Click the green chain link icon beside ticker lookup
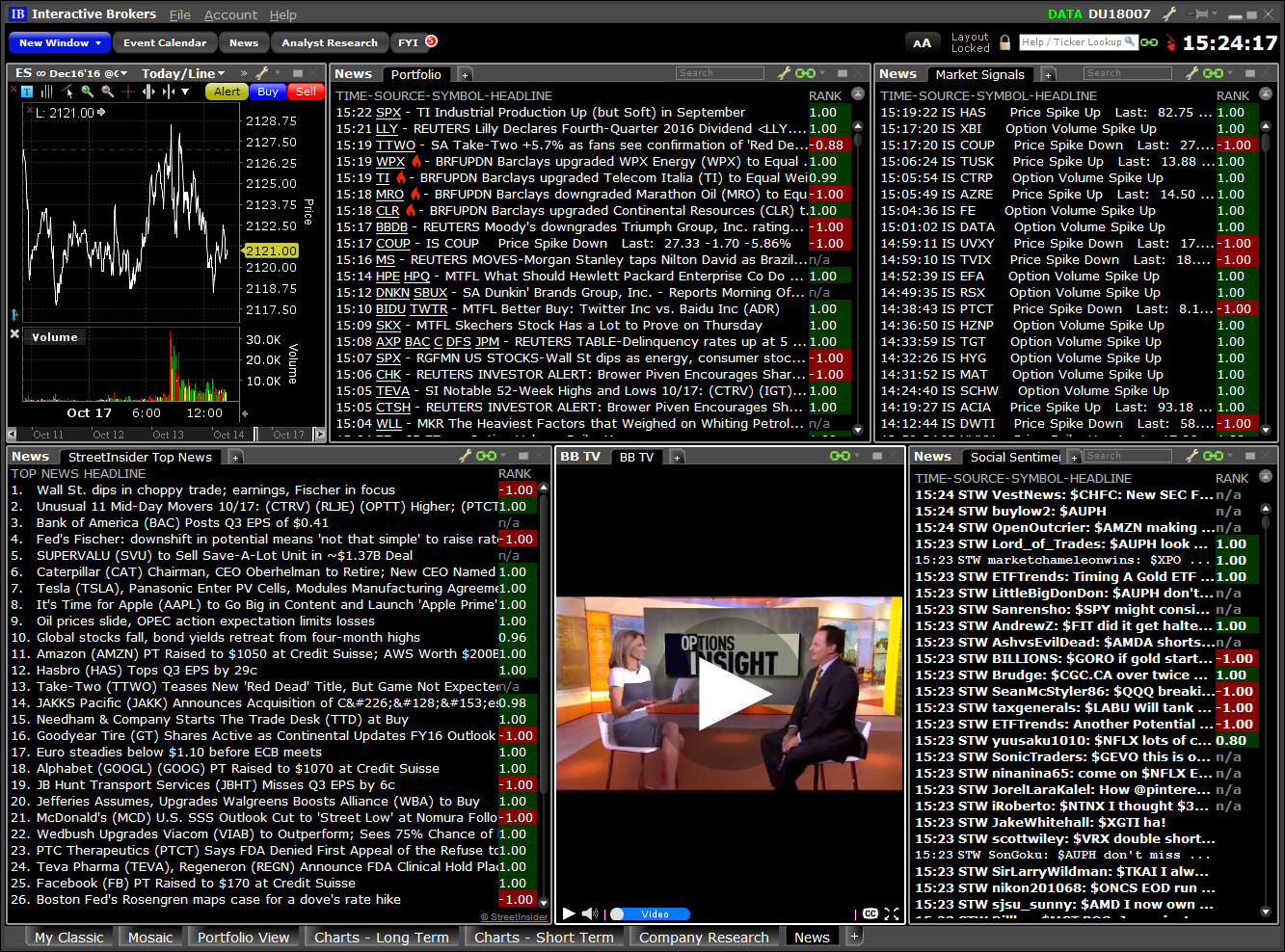 pos(1149,42)
